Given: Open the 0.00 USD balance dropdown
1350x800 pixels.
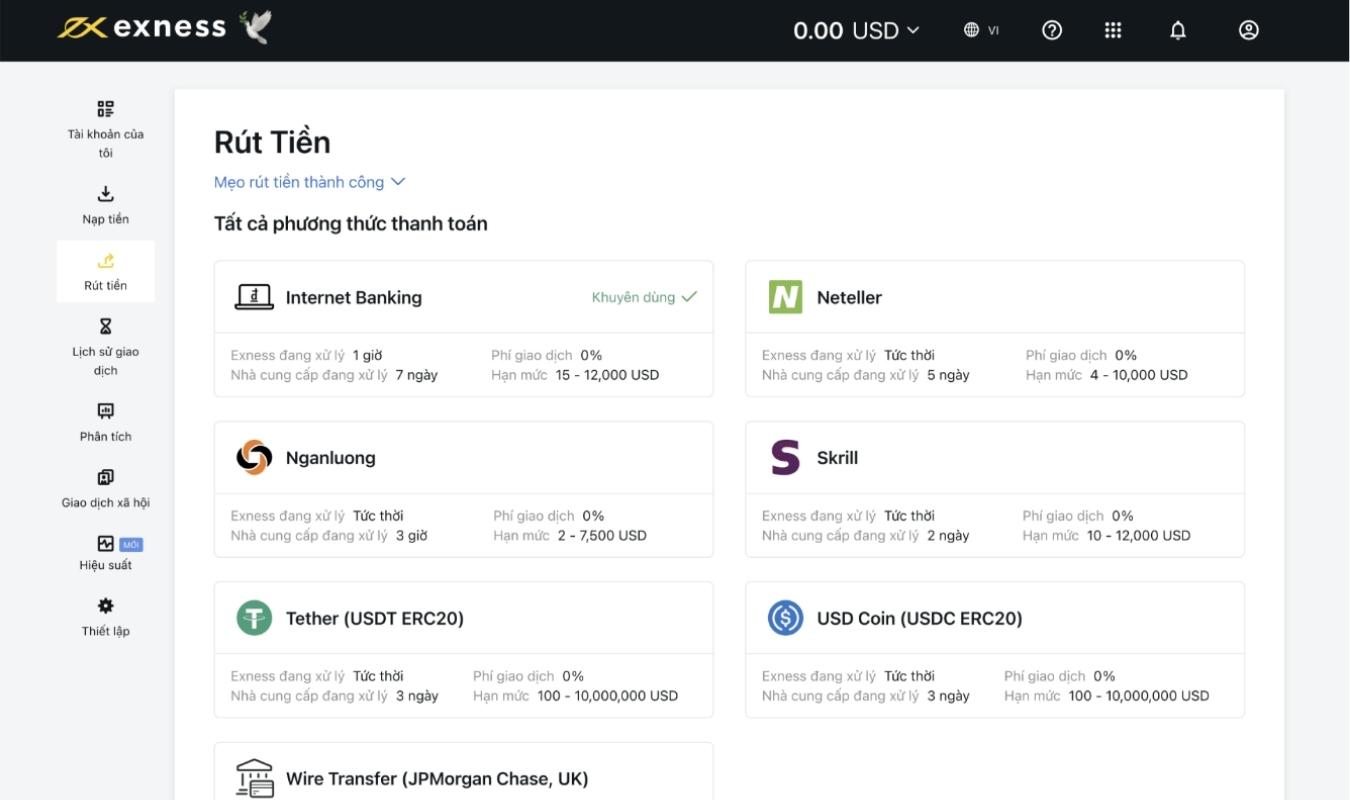Looking at the screenshot, I should tap(856, 30).
